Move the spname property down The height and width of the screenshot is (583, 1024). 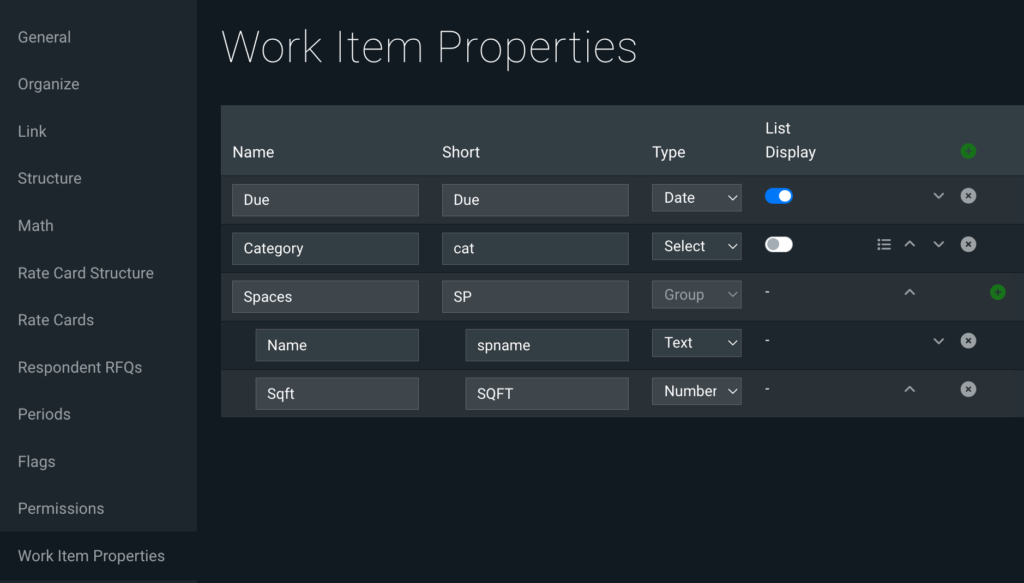click(x=938, y=341)
